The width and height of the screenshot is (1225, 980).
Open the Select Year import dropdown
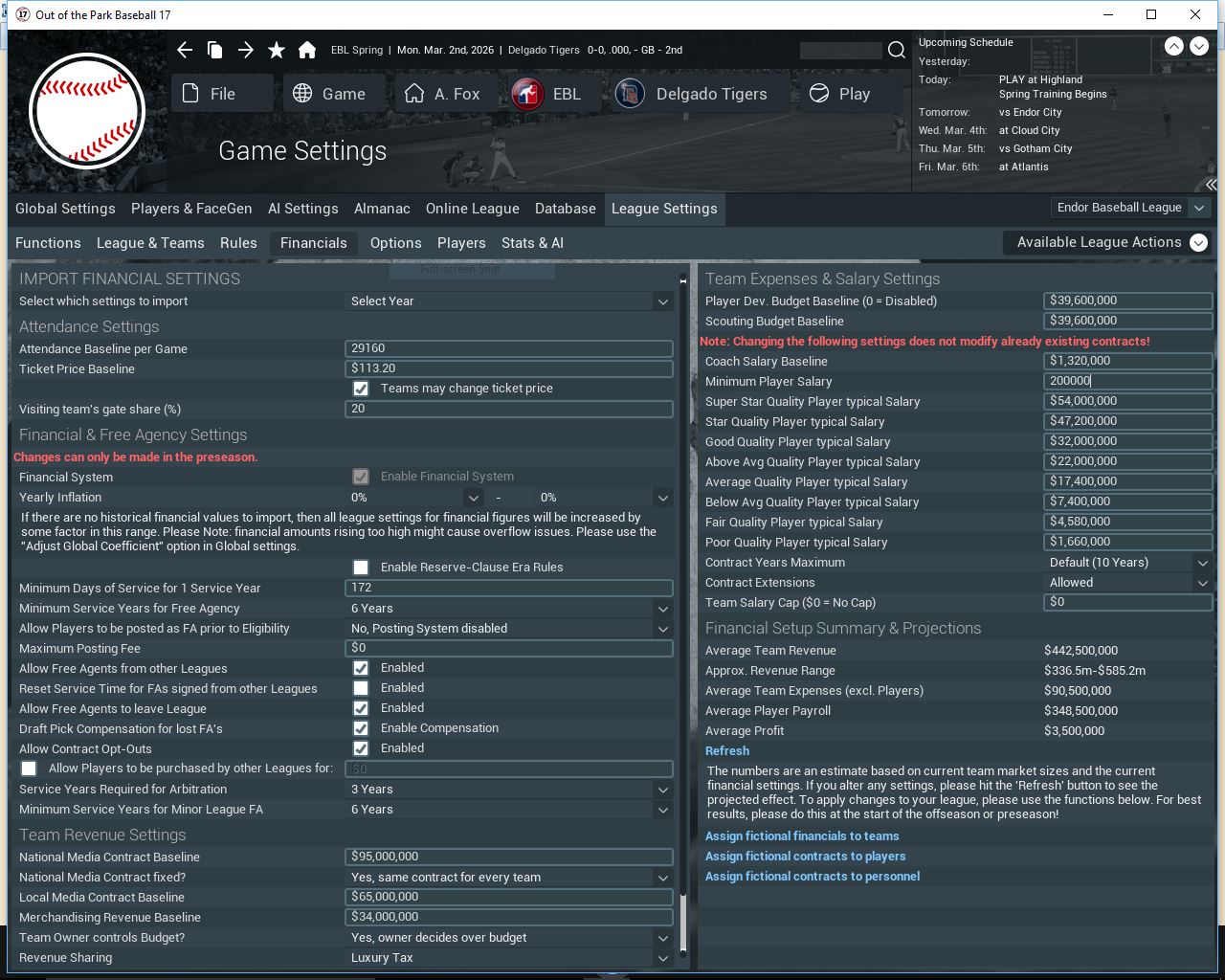coord(508,301)
